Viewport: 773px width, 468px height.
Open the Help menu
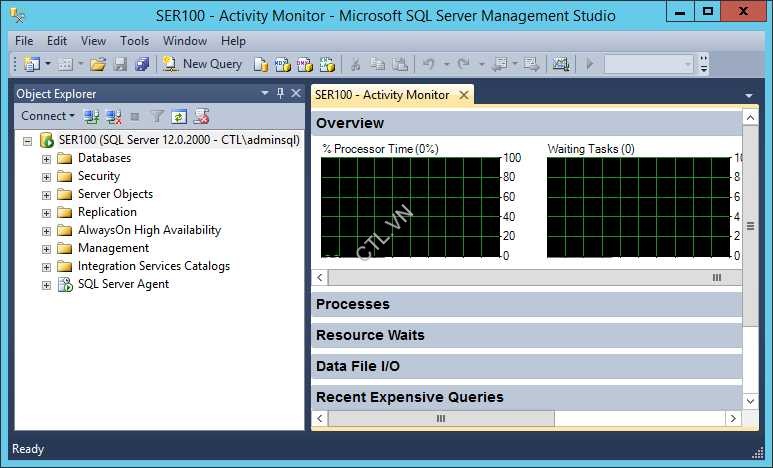(233, 41)
